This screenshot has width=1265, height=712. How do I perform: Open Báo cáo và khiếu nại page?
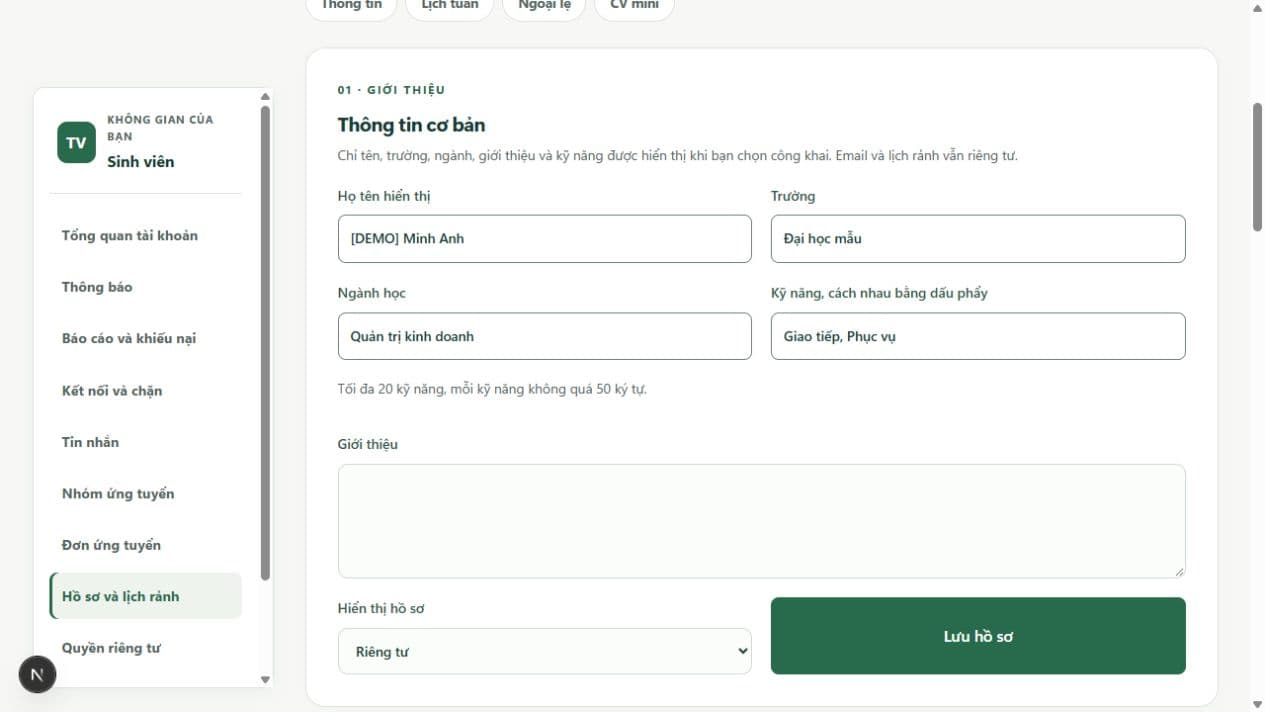pos(145,339)
